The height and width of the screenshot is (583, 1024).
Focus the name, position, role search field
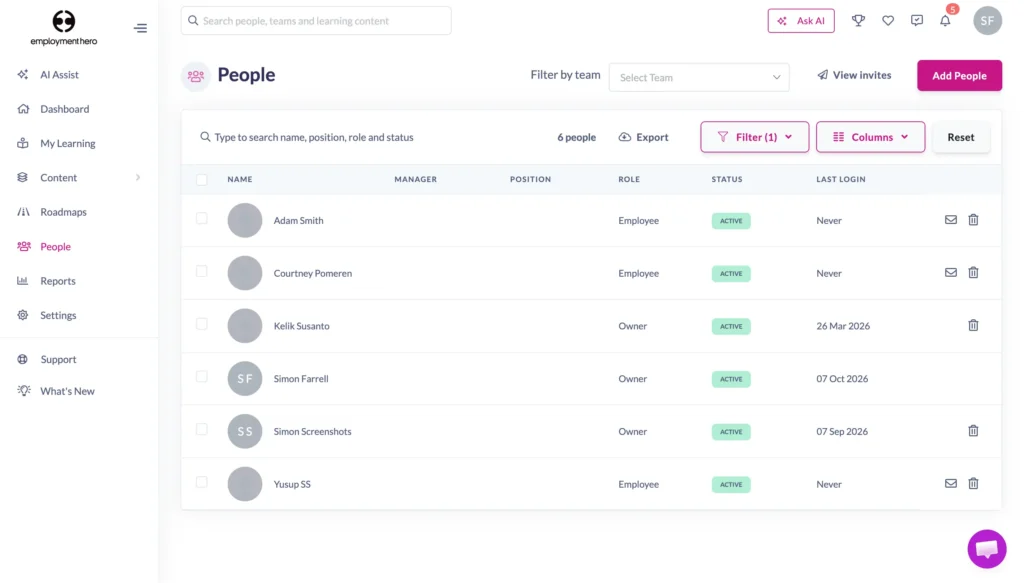pos(313,137)
